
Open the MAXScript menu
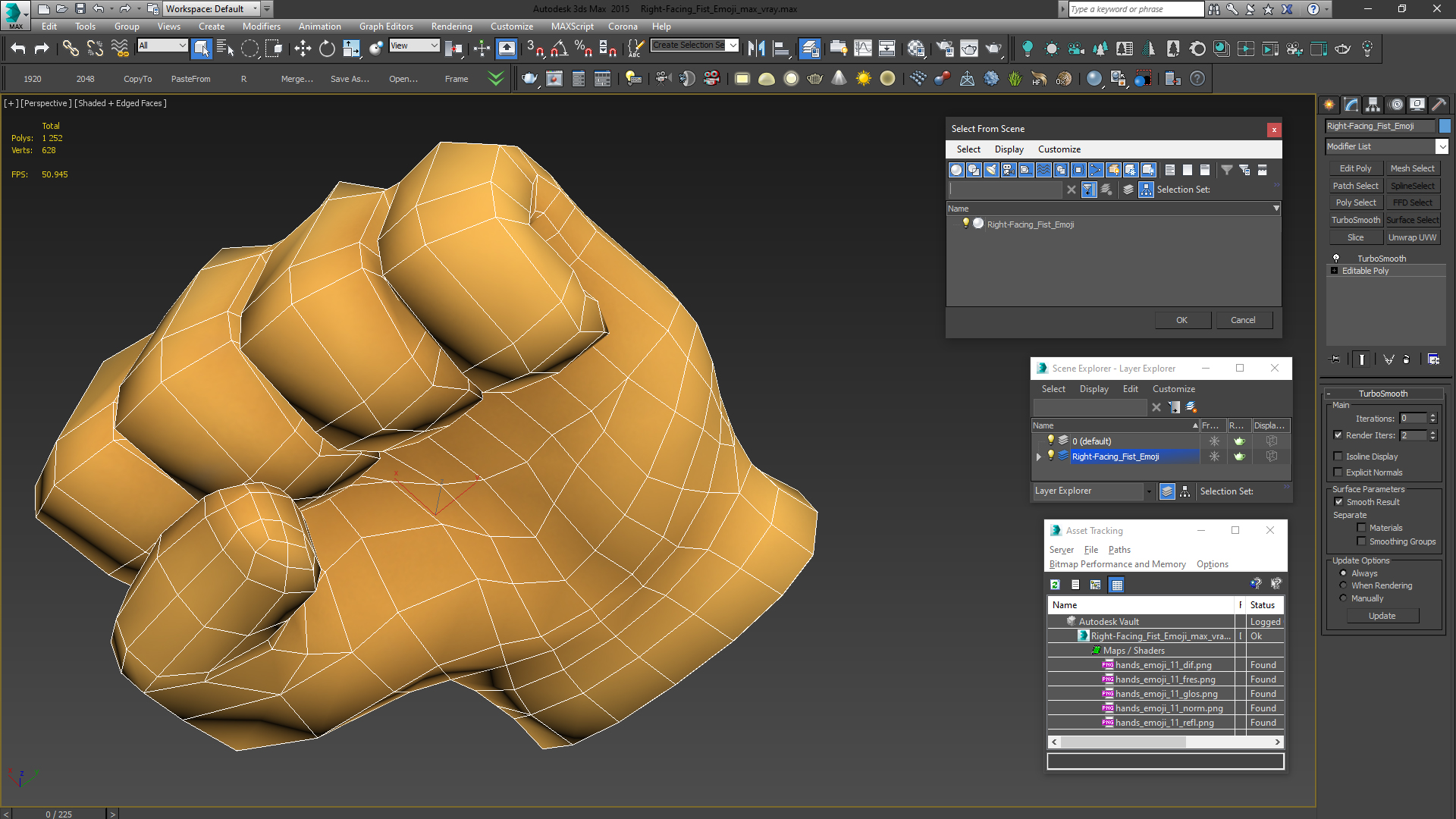[x=572, y=27]
